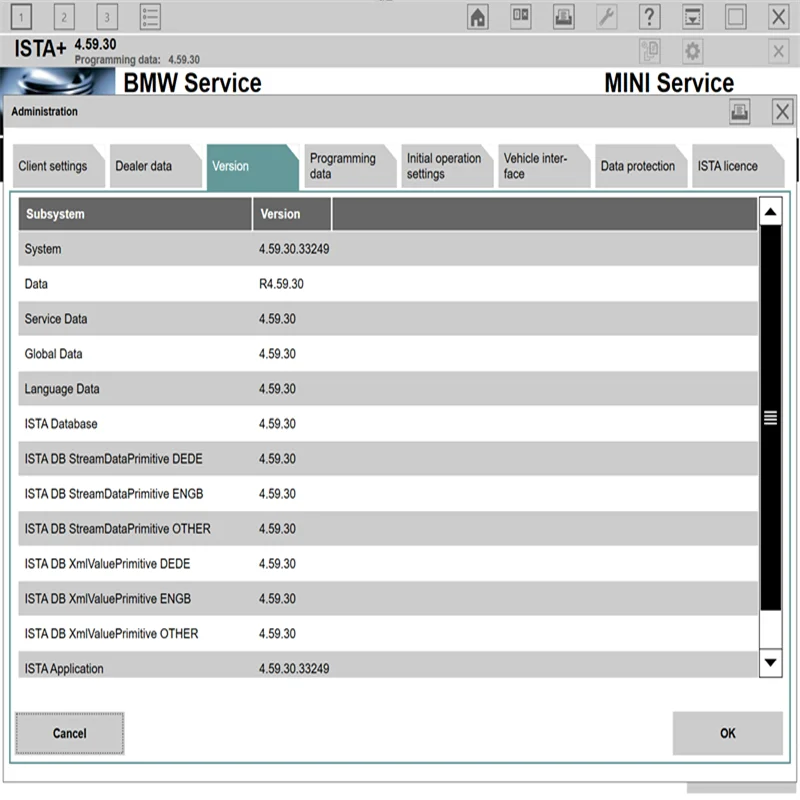800x800 pixels.
Task: Click the Cancel button
Action: [x=70, y=733]
